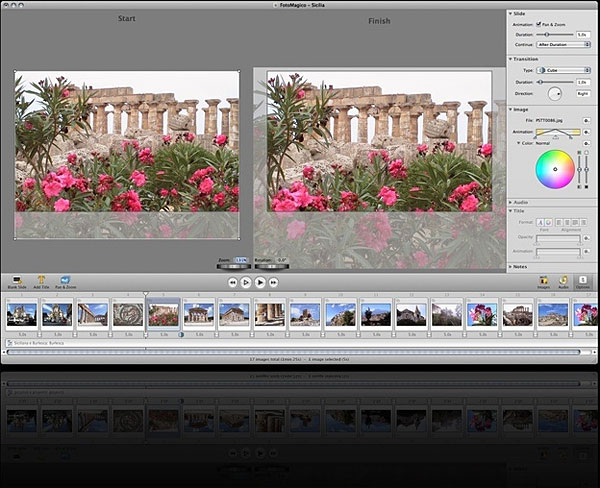Select slide 14 pink flower thumbnail
Viewport: 600px width, 488px height.
[482, 314]
